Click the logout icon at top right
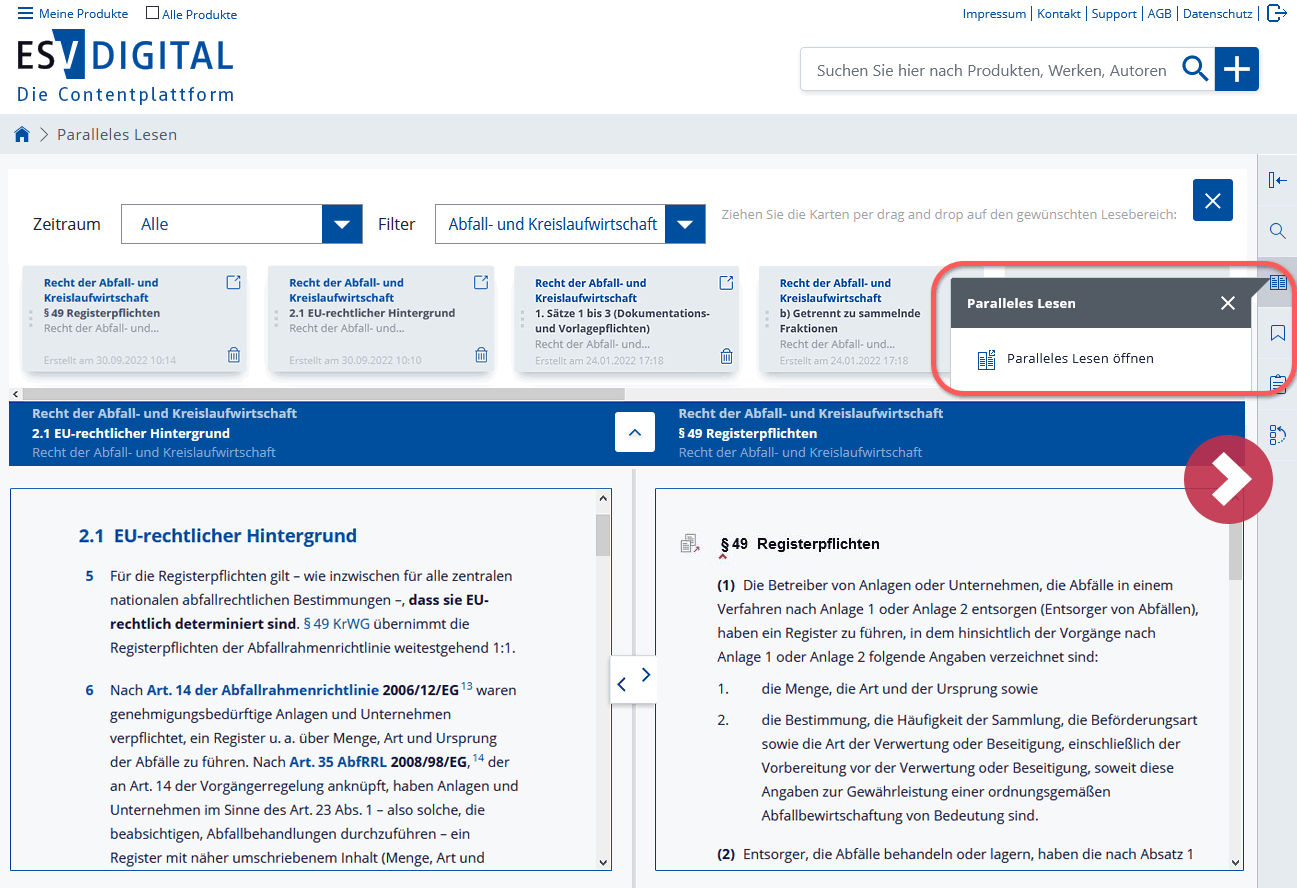1297x888 pixels. point(1276,13)
